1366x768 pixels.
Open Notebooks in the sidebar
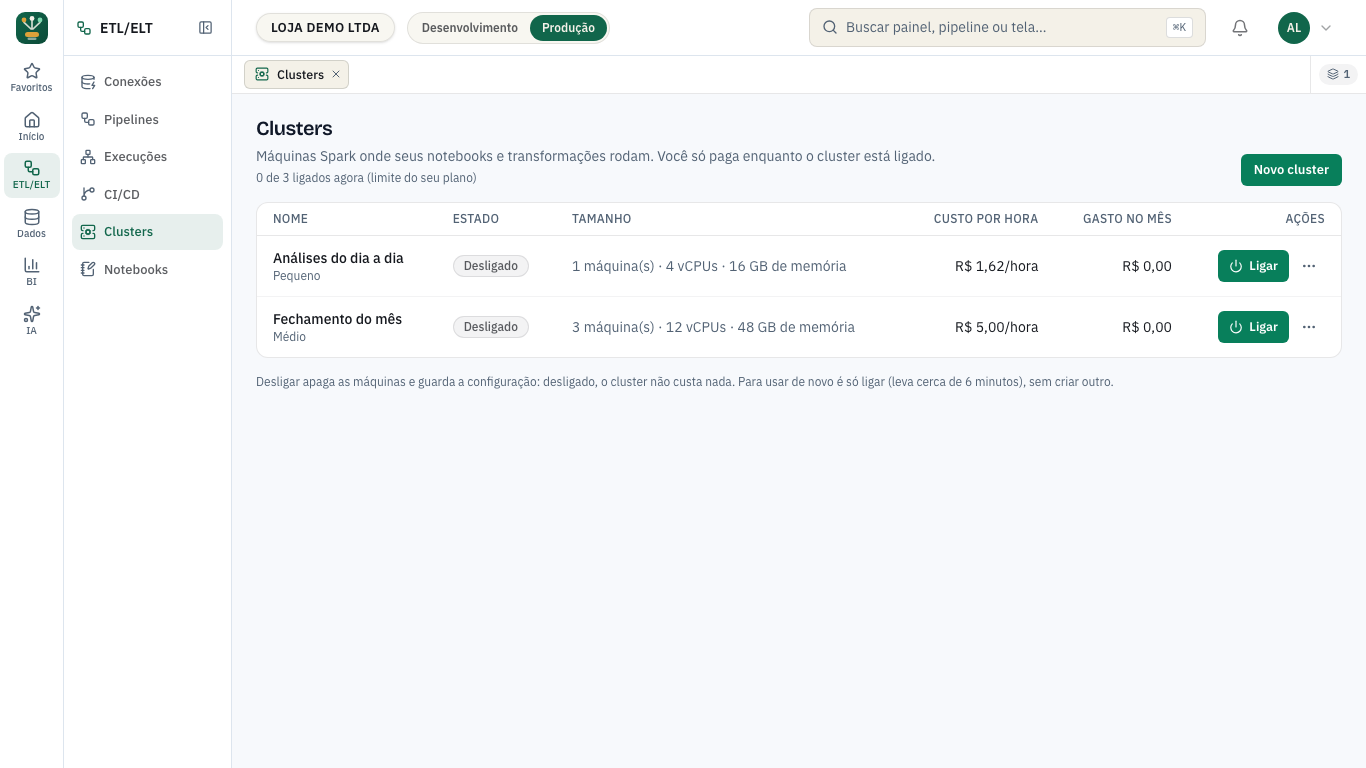point(147,270)
